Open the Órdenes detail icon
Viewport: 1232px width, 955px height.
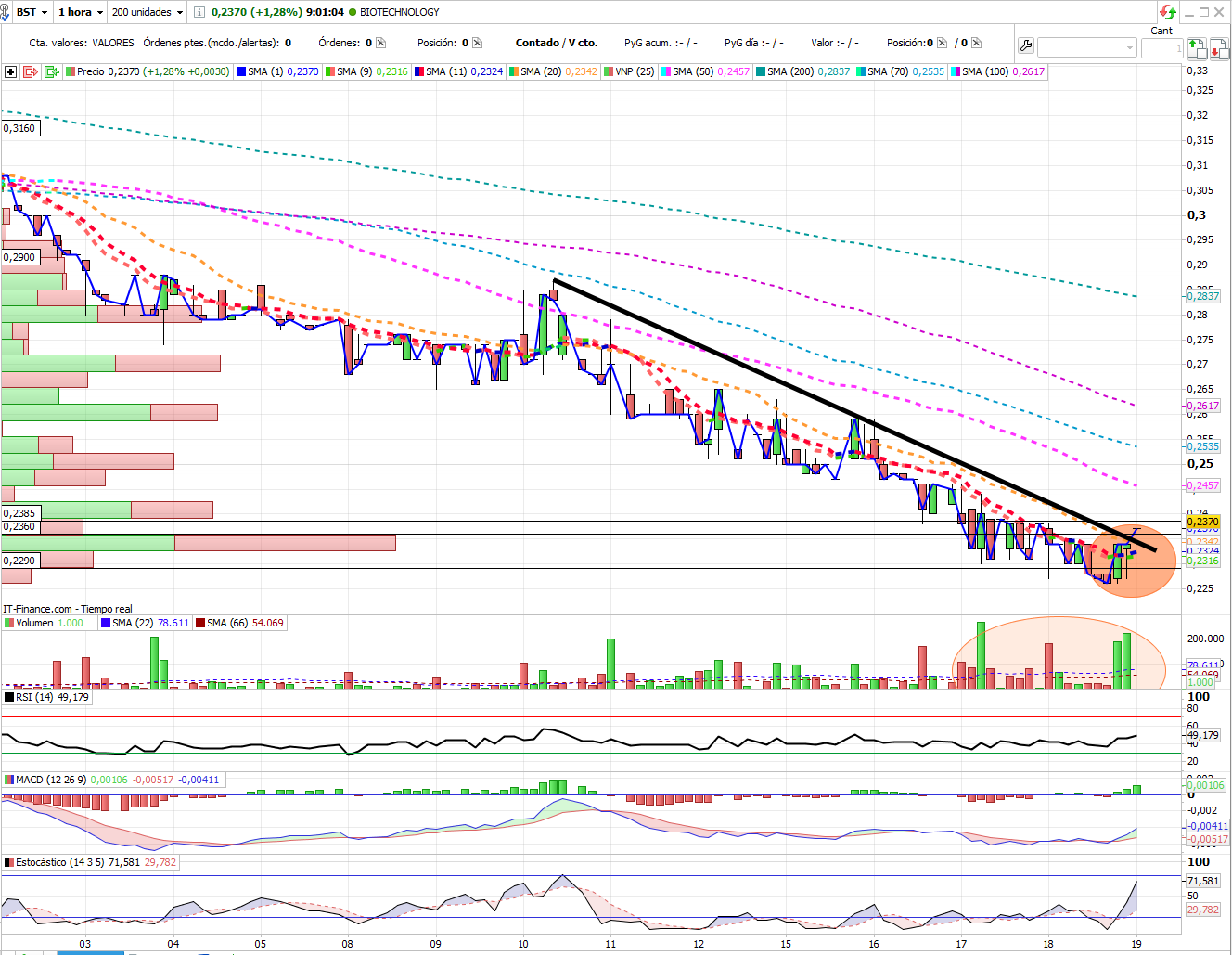coord(380,43)
